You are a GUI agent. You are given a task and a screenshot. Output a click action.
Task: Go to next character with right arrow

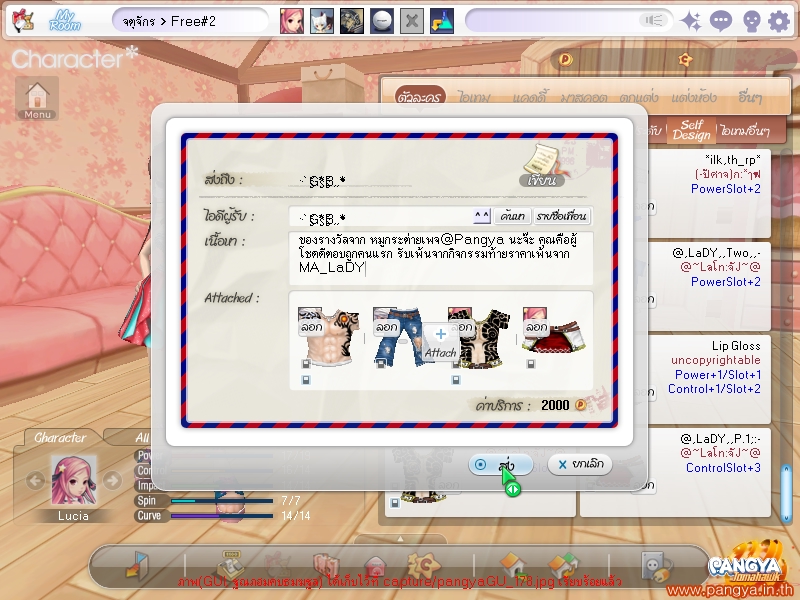click(x=112, y=480)
